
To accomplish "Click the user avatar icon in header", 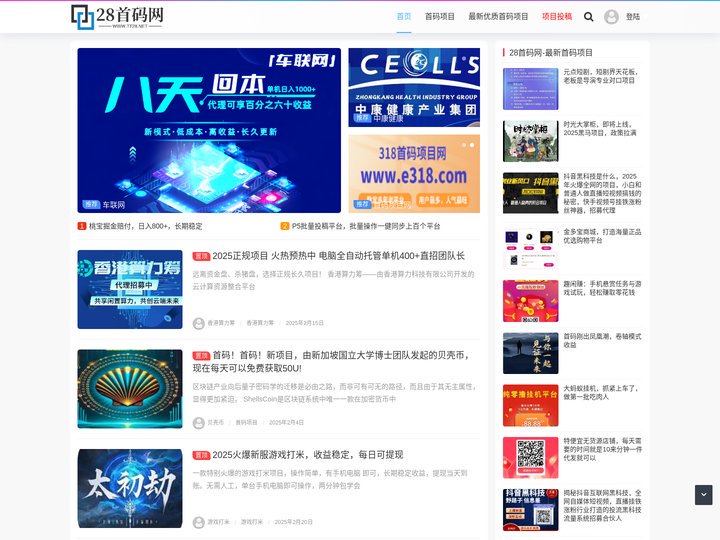I will click(x=611, y=17).
